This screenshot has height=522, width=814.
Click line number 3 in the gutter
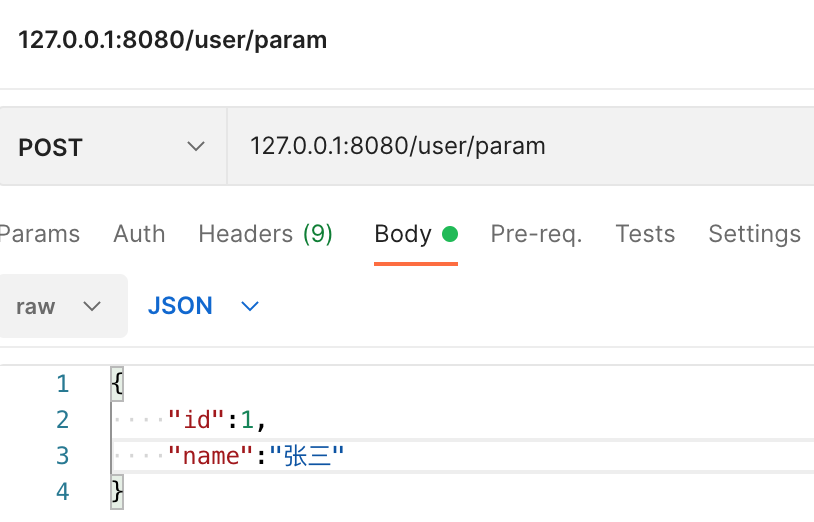point(63,456)
